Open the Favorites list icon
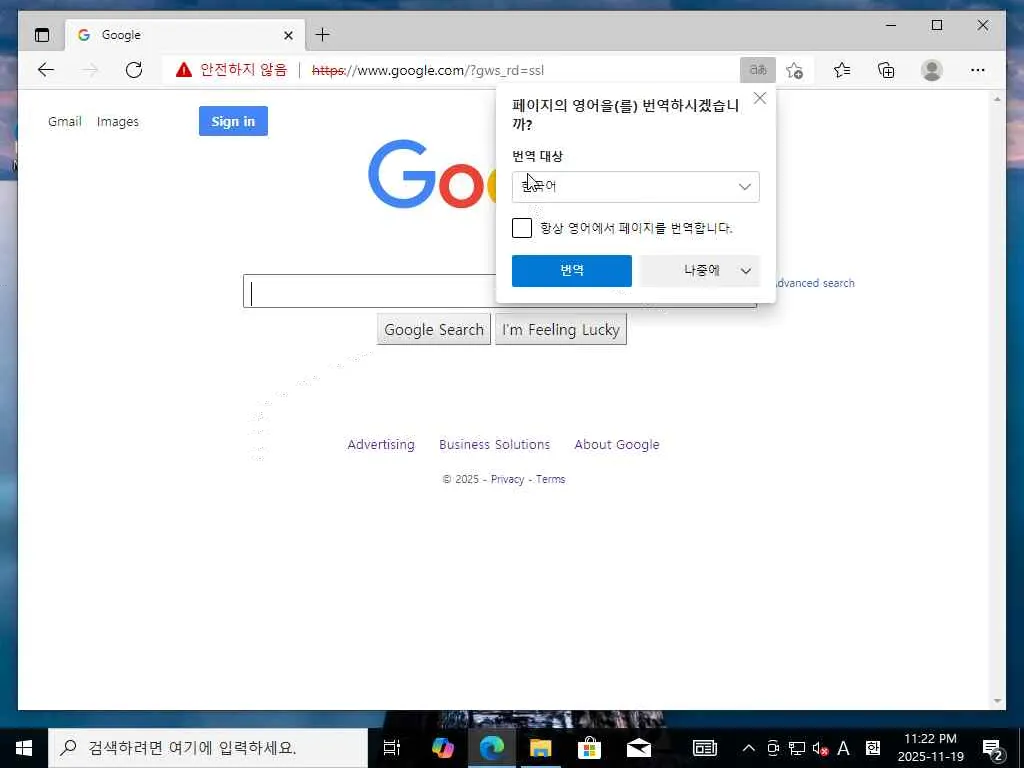 (x=842, y=70)
